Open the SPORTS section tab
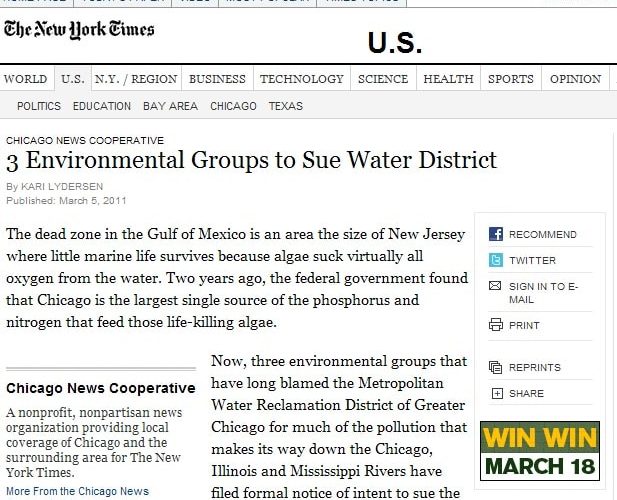617x500 pixels. point(511,79)
